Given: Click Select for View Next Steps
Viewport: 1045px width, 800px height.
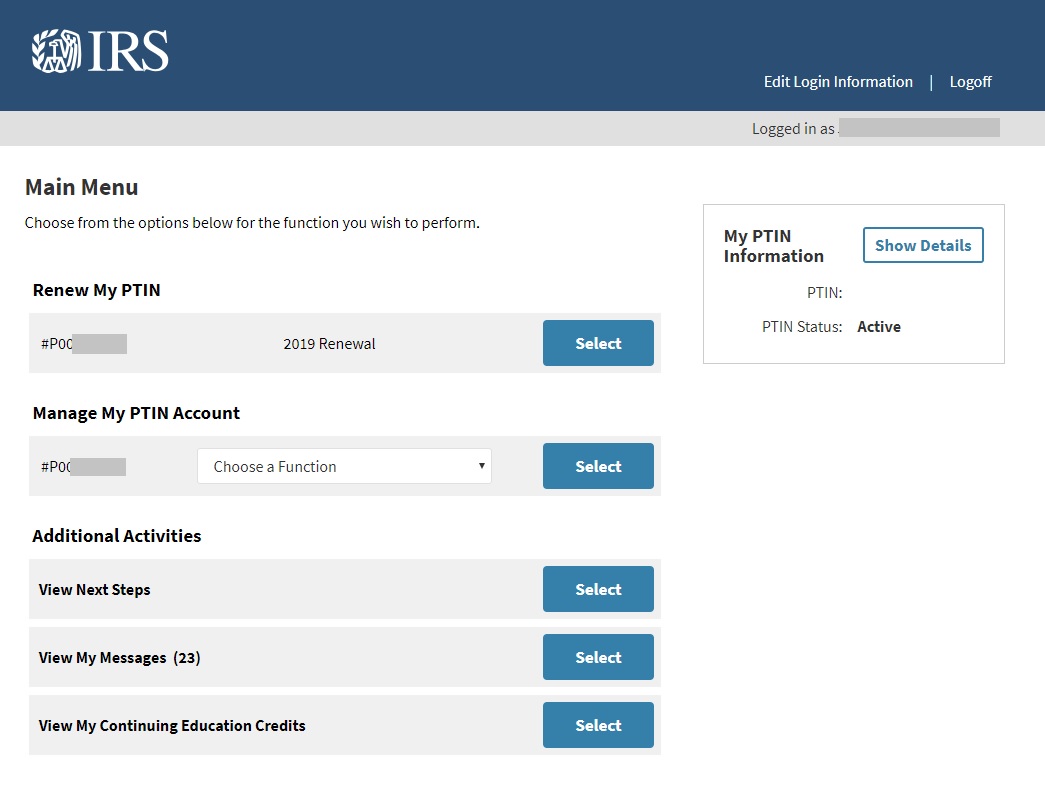Looking at the screenshot, I should pos(598,589).
